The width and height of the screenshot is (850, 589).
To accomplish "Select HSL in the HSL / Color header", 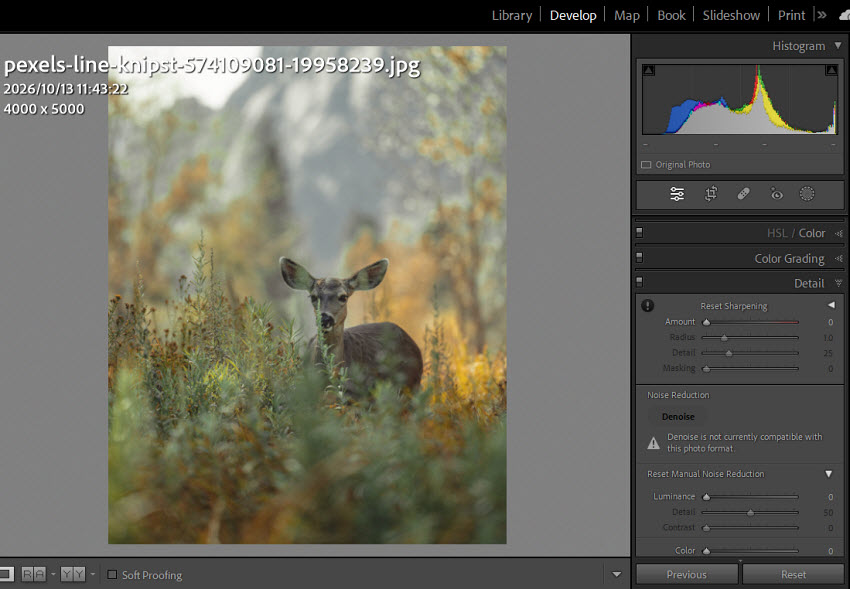I will click(x=776, y=233).
